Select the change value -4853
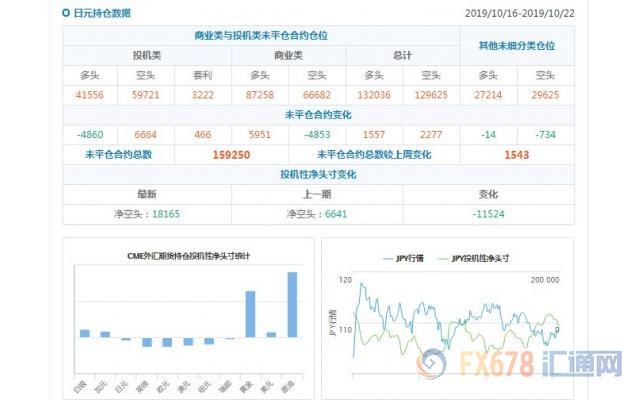Screen dimensions: 640x400 [317, 135]
